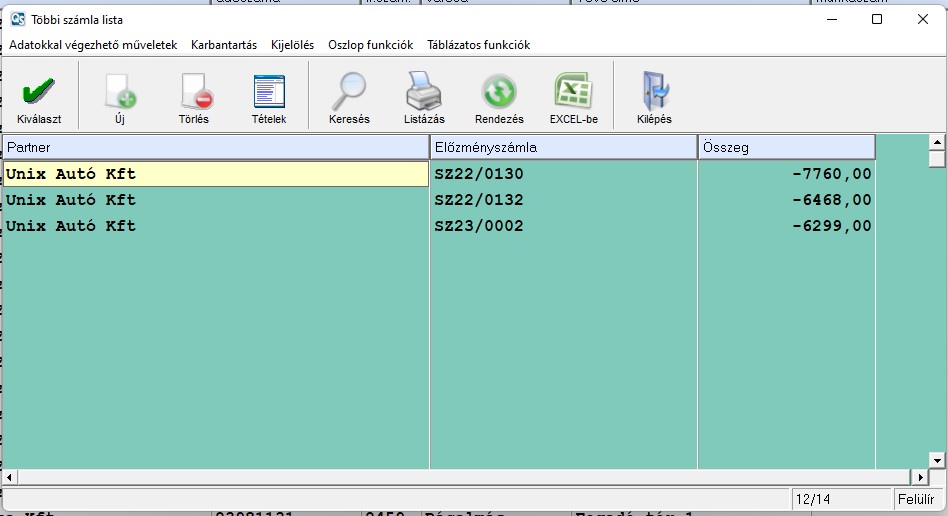Open the Tételek items icon

pos(269,94)
